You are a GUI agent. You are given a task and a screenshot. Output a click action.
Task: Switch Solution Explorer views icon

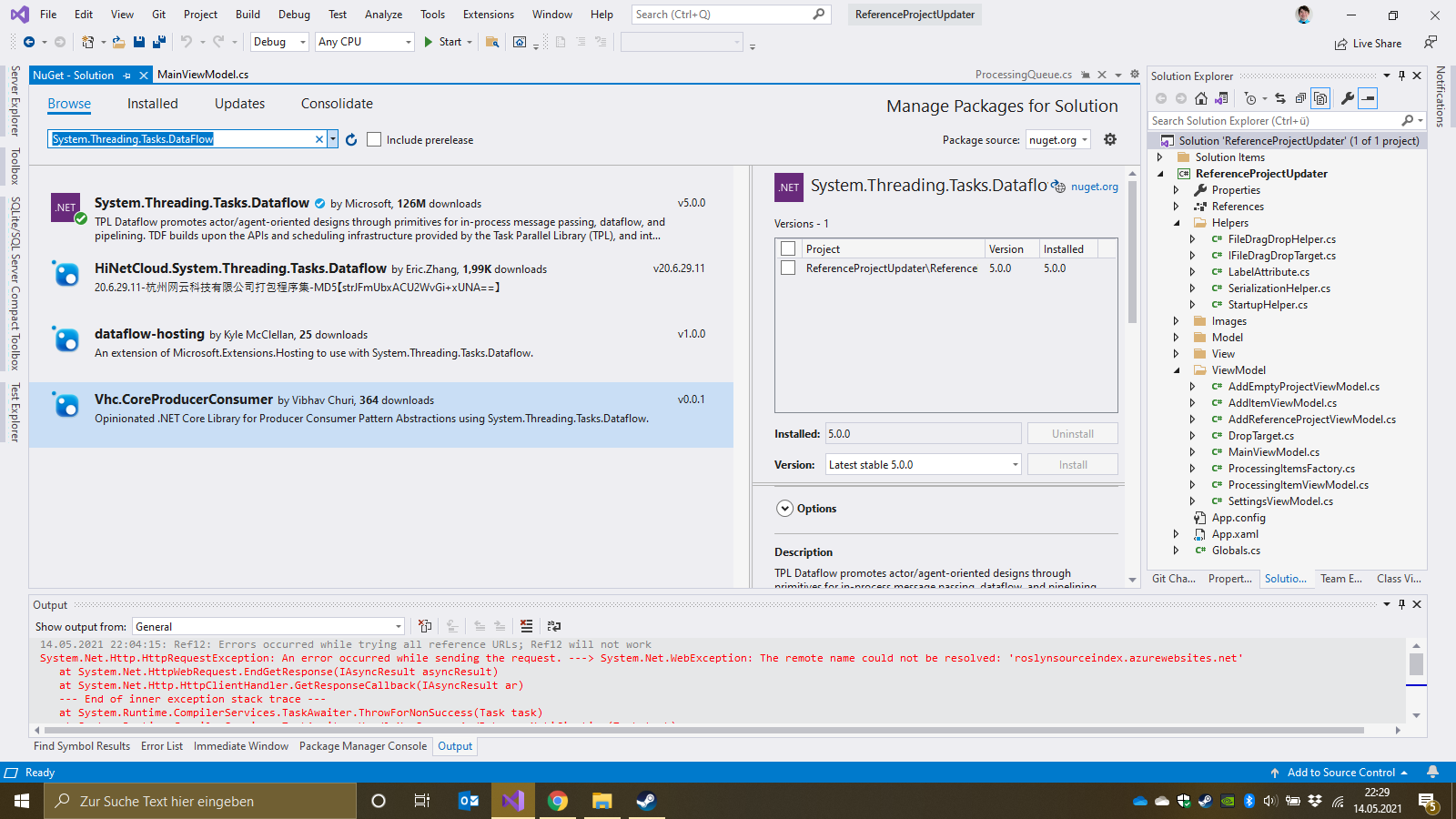point(1221,98)
